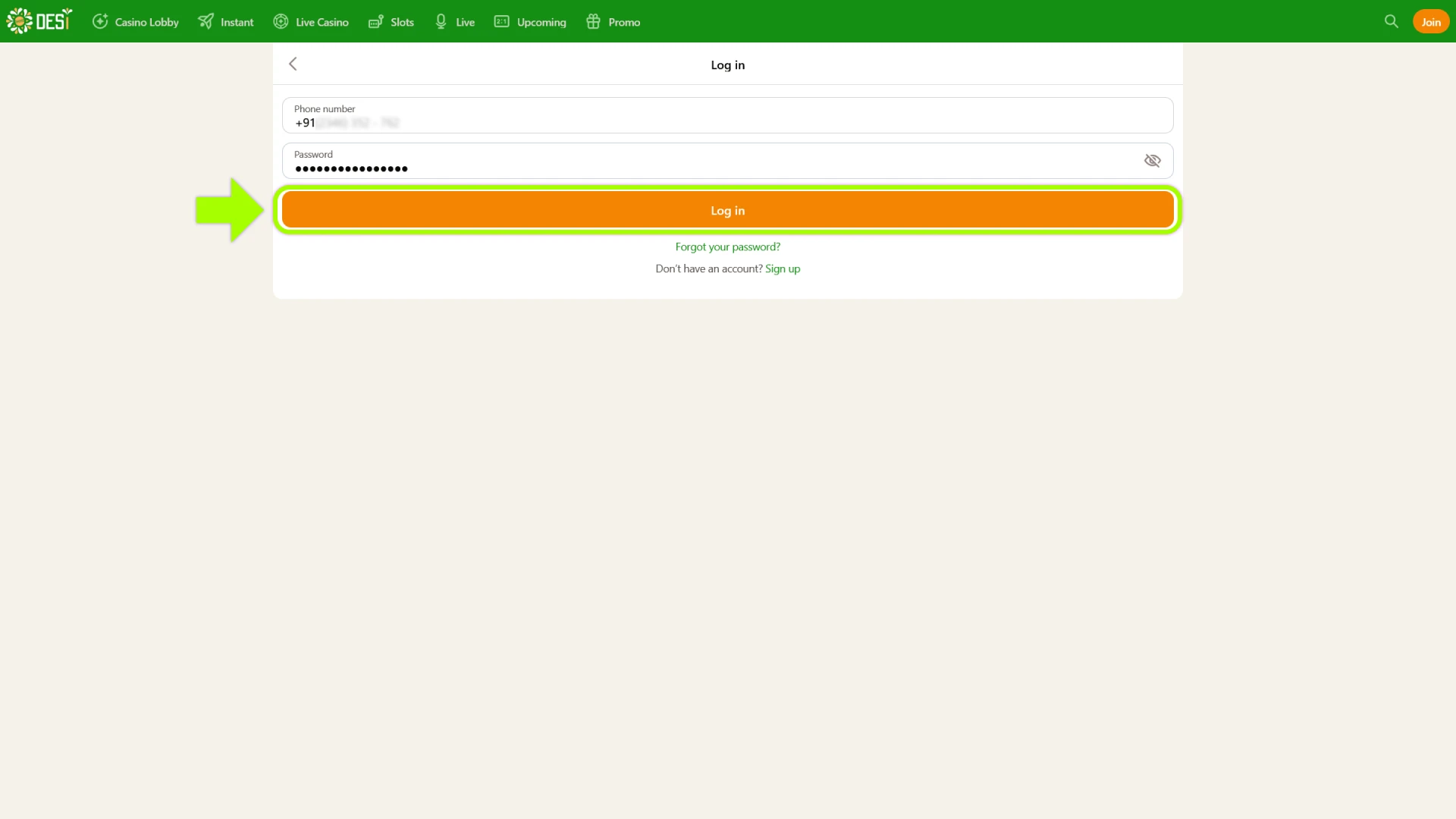Click the green Join button
This screenshot has height=819, width=1456.
pos(1430,21)
